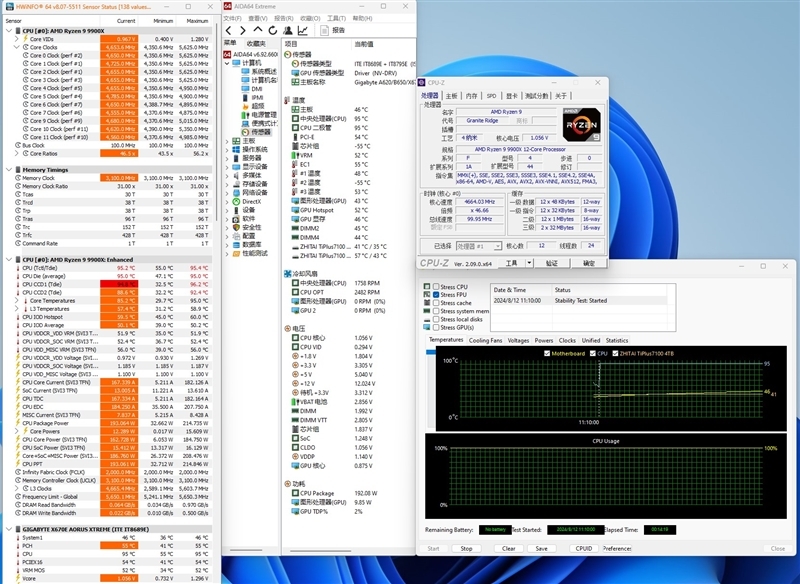Image resolution: width=800 pixels, height=584 pixels.
Task: Click the report page icon in AIDA64 toolbar
Action: 322,30
